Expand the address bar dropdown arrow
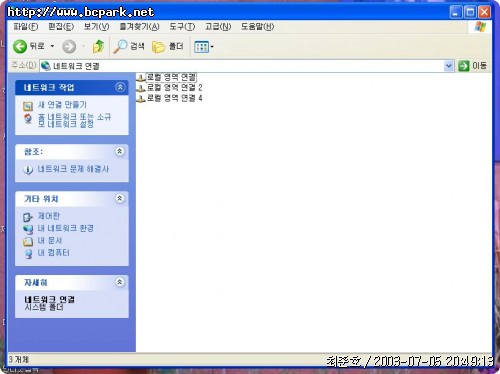The height and width of the screenshot is (374, 500). (449, 66)
